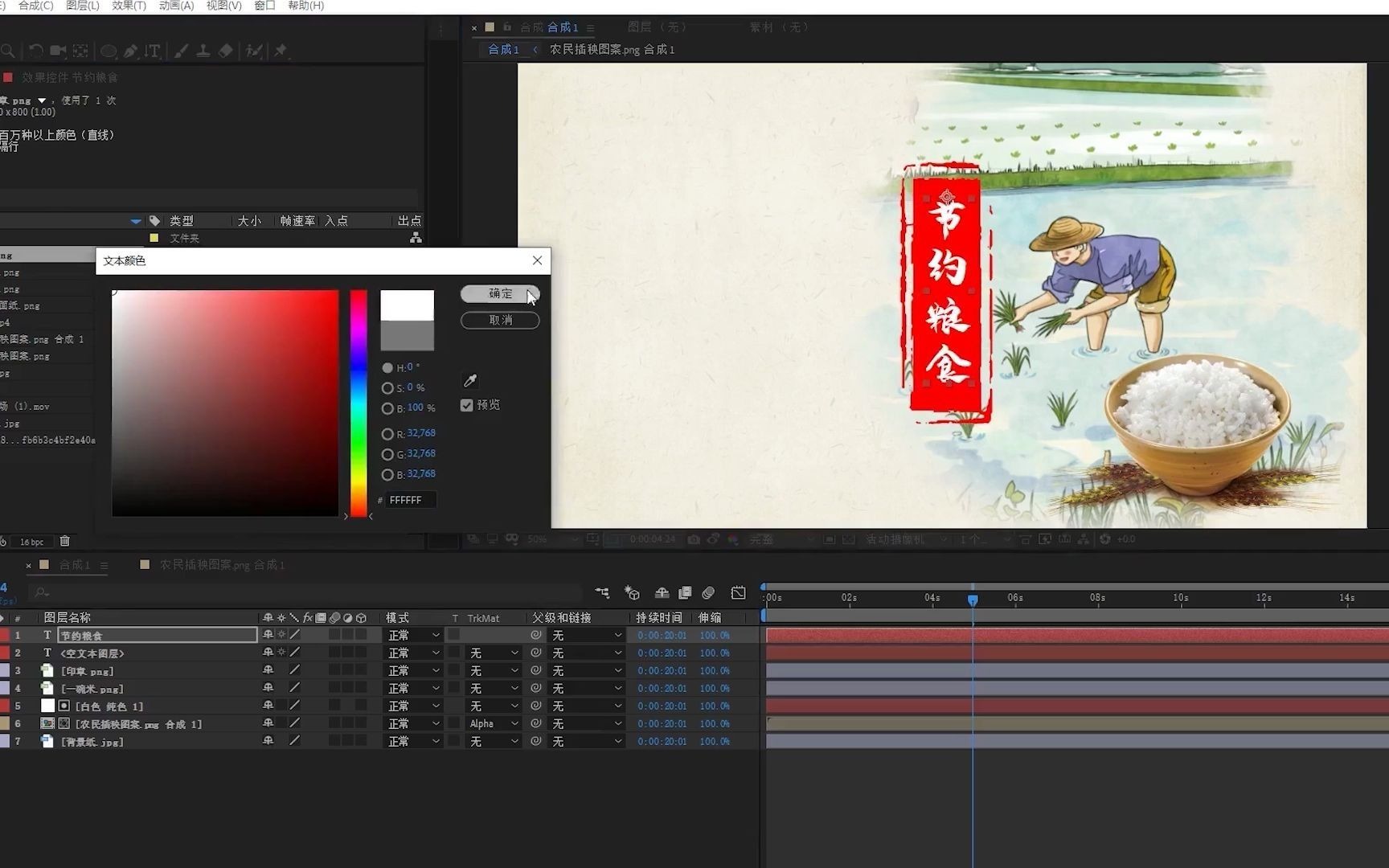Open the composition mini-flowchart in timeline
This screenshot has height=868, width=1389.
tap(602, 593)
